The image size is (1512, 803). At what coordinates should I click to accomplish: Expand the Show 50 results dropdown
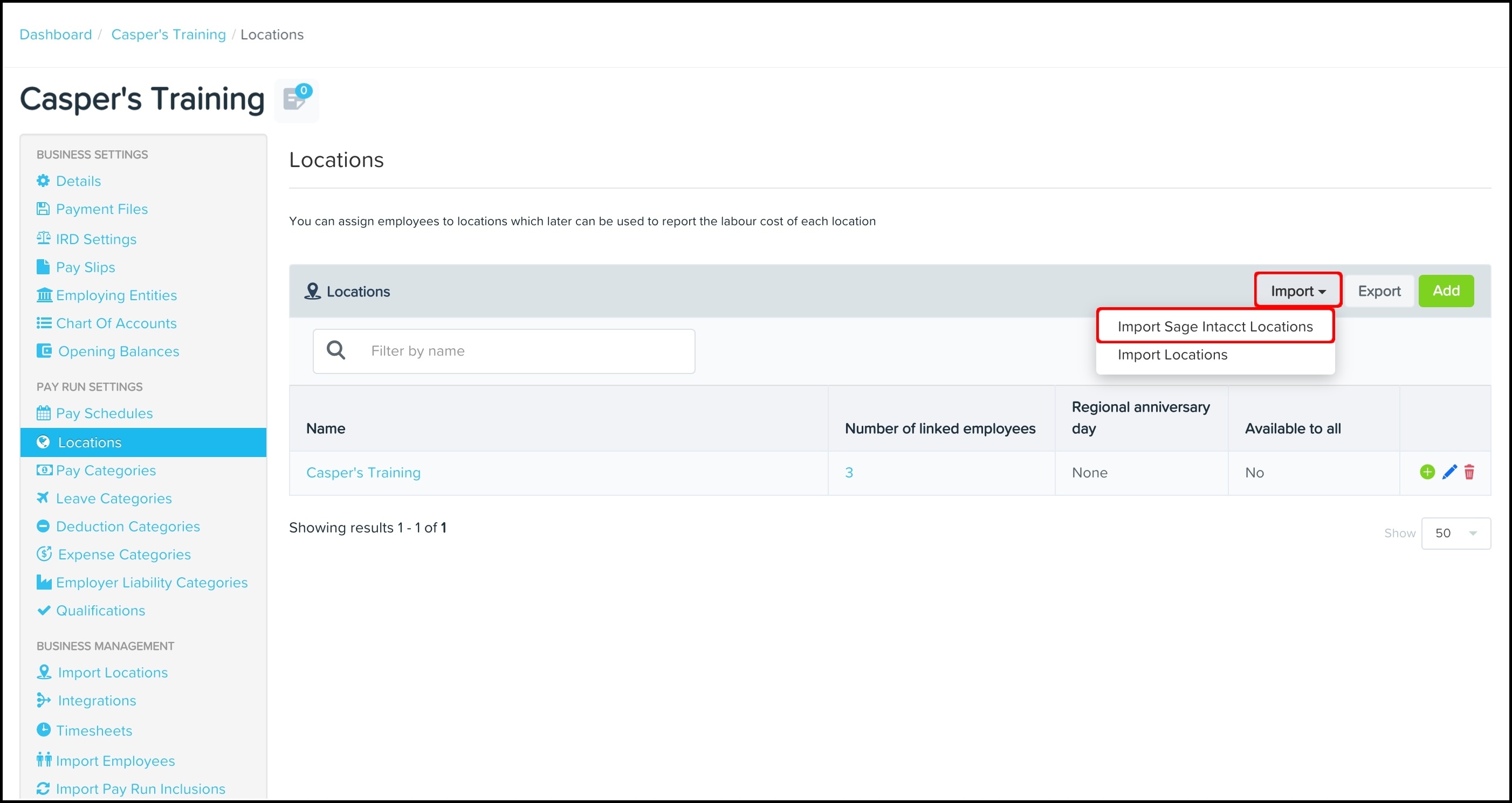[x=1456, y=533]
